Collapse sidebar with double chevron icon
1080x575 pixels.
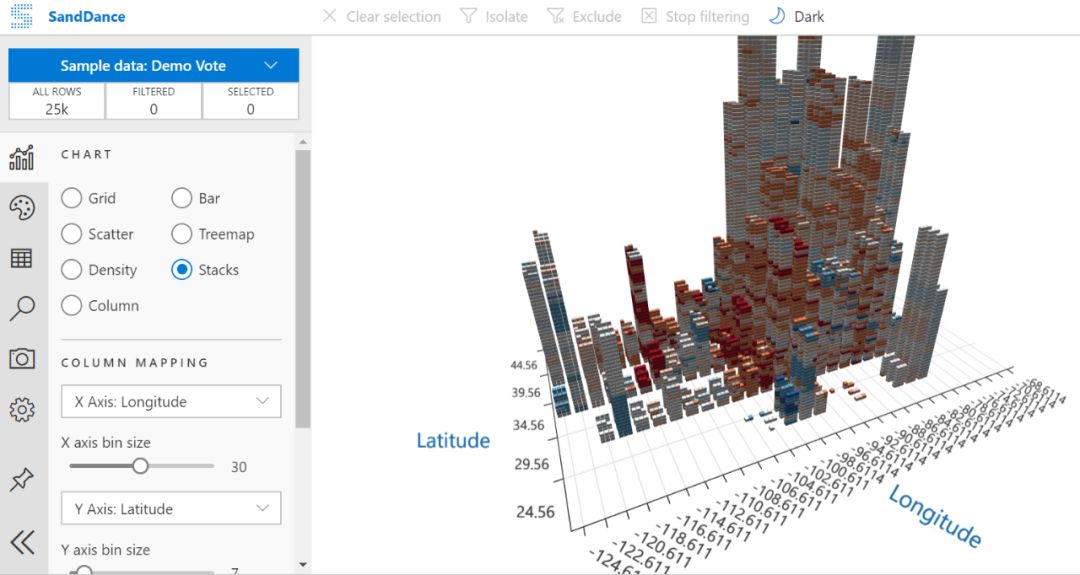[22, 543]
